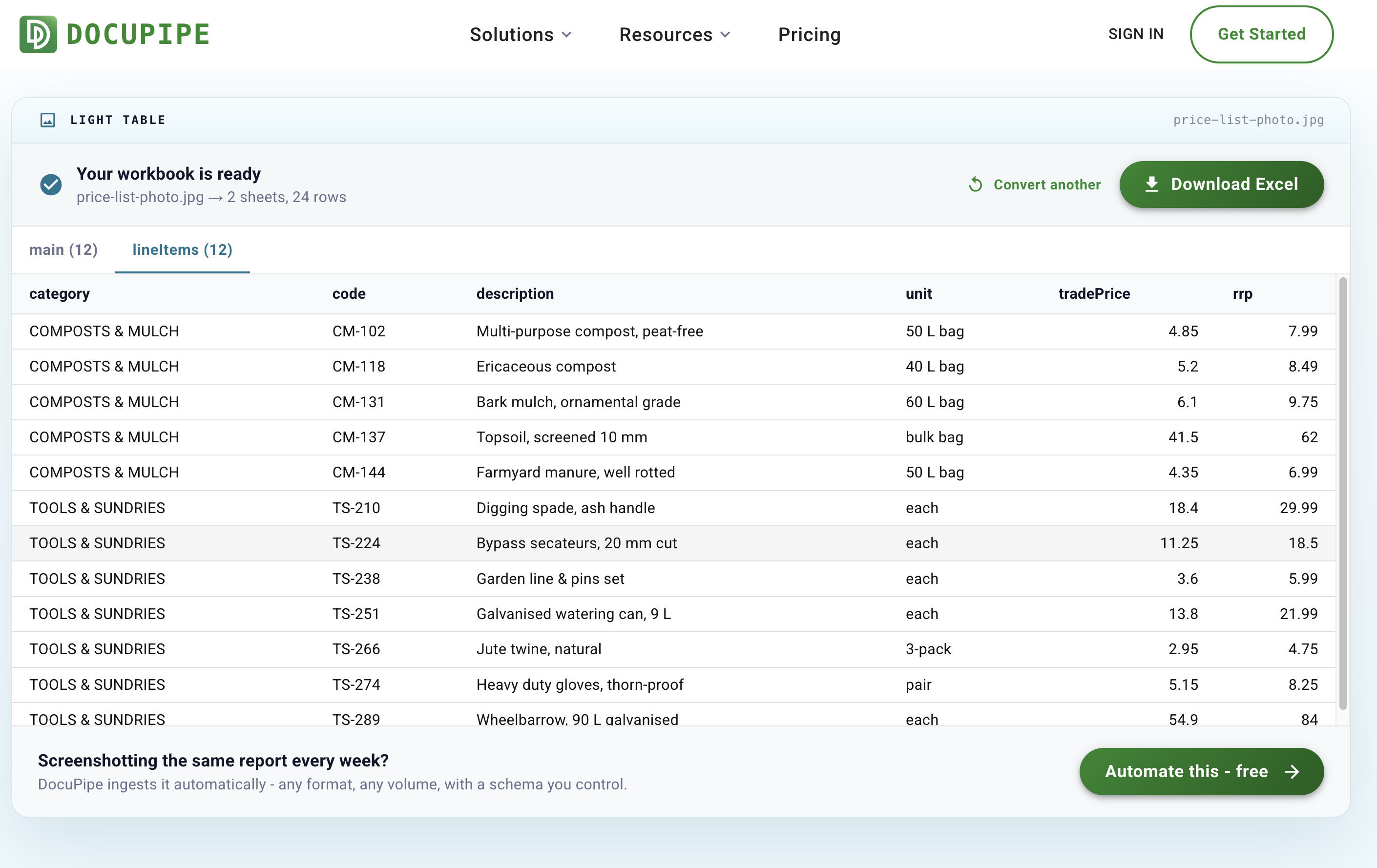Click the 21.99 rrp cell
Image resolution: width=1377 pixels, height=868 pixels.
1298,614
